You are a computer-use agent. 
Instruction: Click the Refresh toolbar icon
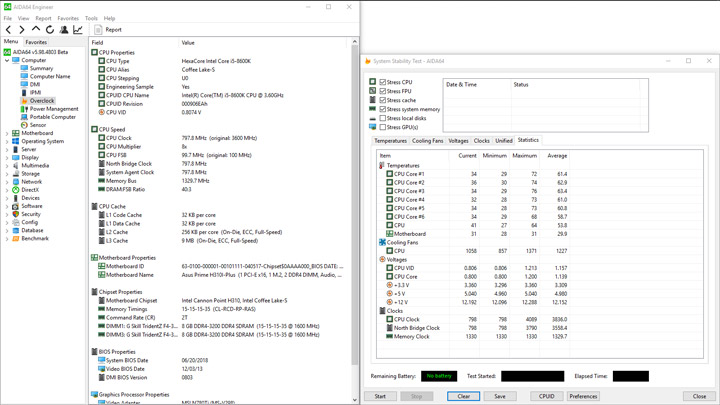point(50,29)
